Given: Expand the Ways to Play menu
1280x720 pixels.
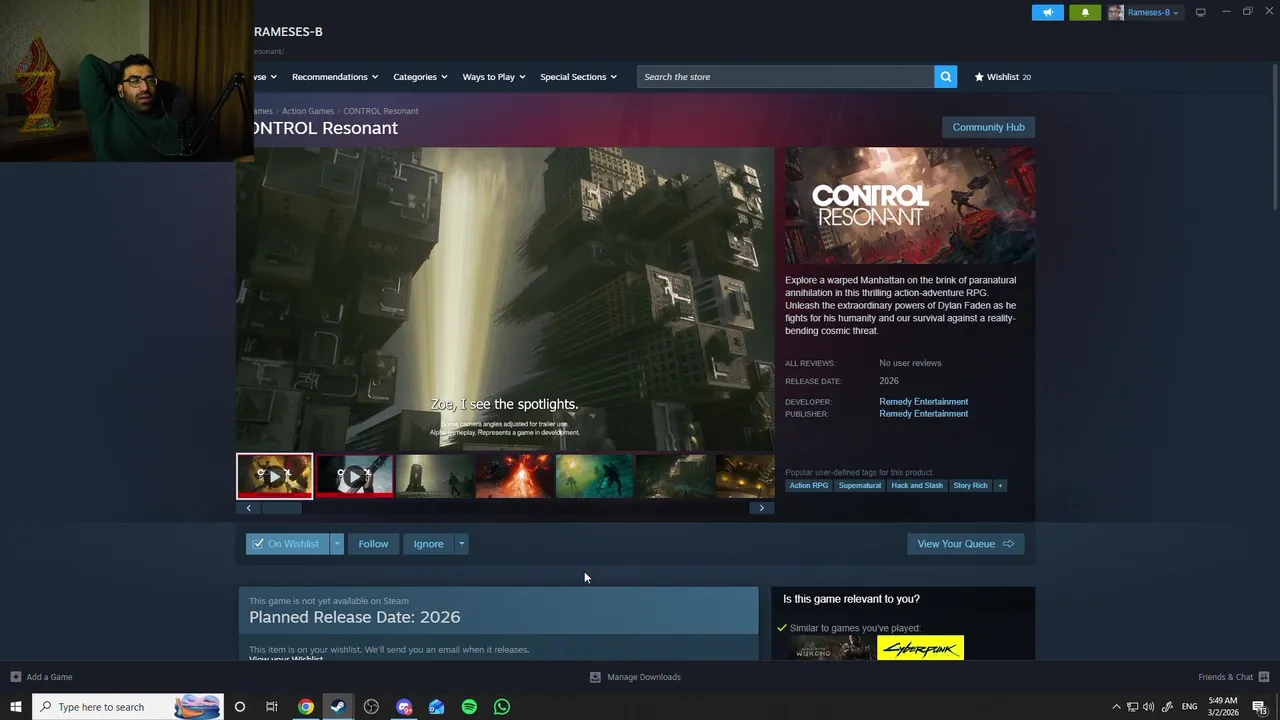Looking at the screenshot, I should click(x=494, y=77).
